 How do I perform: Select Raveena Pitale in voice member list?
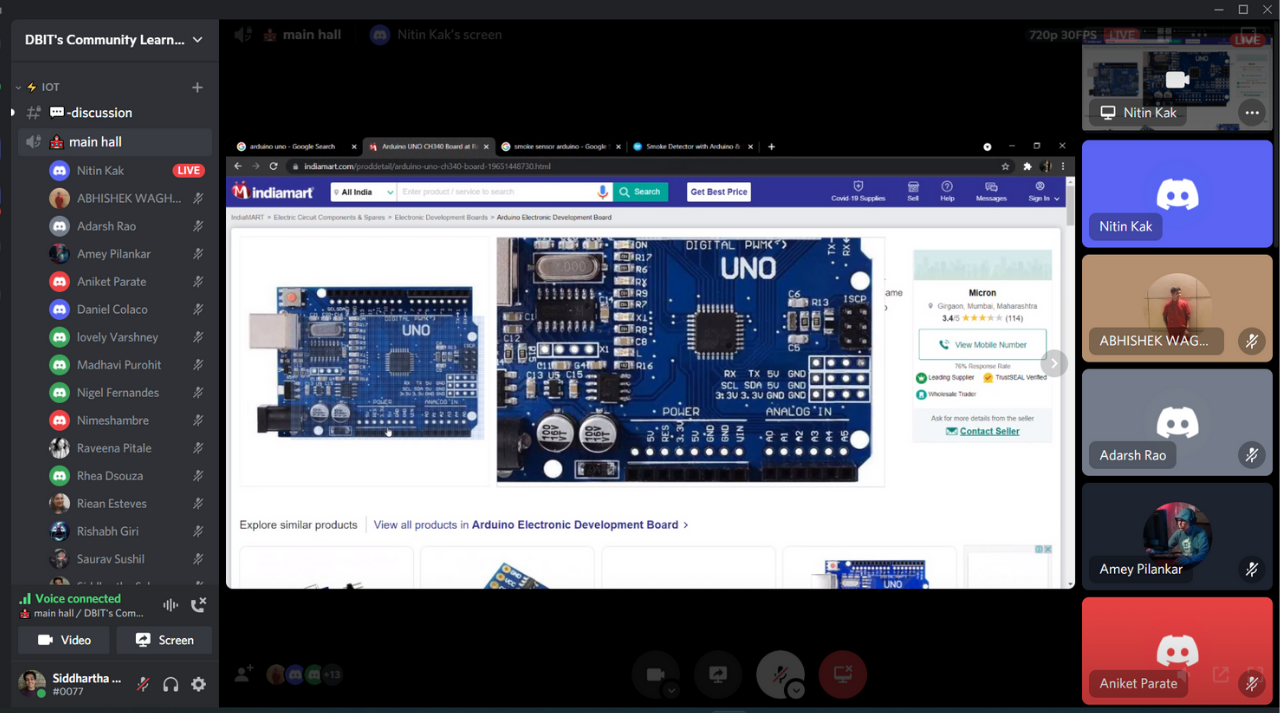[x=115, y=448]
